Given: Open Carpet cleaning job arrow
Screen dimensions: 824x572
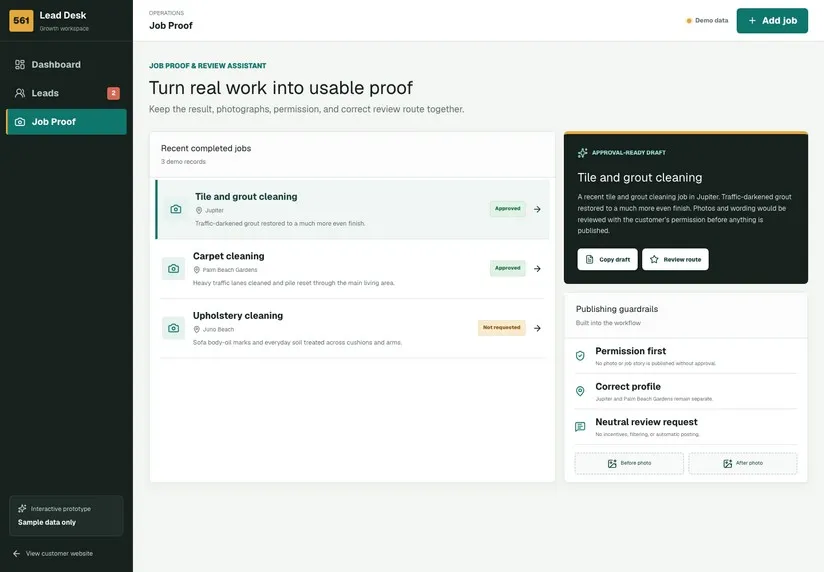Looking at the screenshot, I should [537, 269].
